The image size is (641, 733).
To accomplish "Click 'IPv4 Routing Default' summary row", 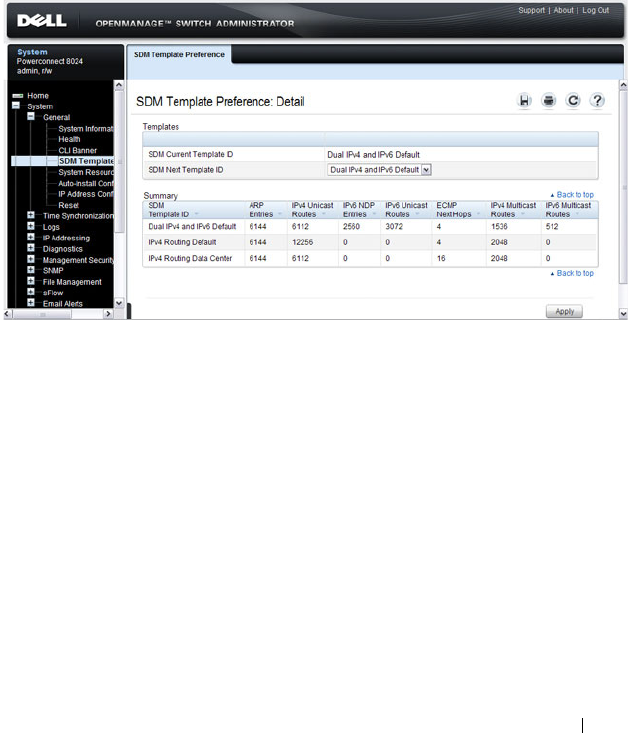I will click(x=370, y=242).
